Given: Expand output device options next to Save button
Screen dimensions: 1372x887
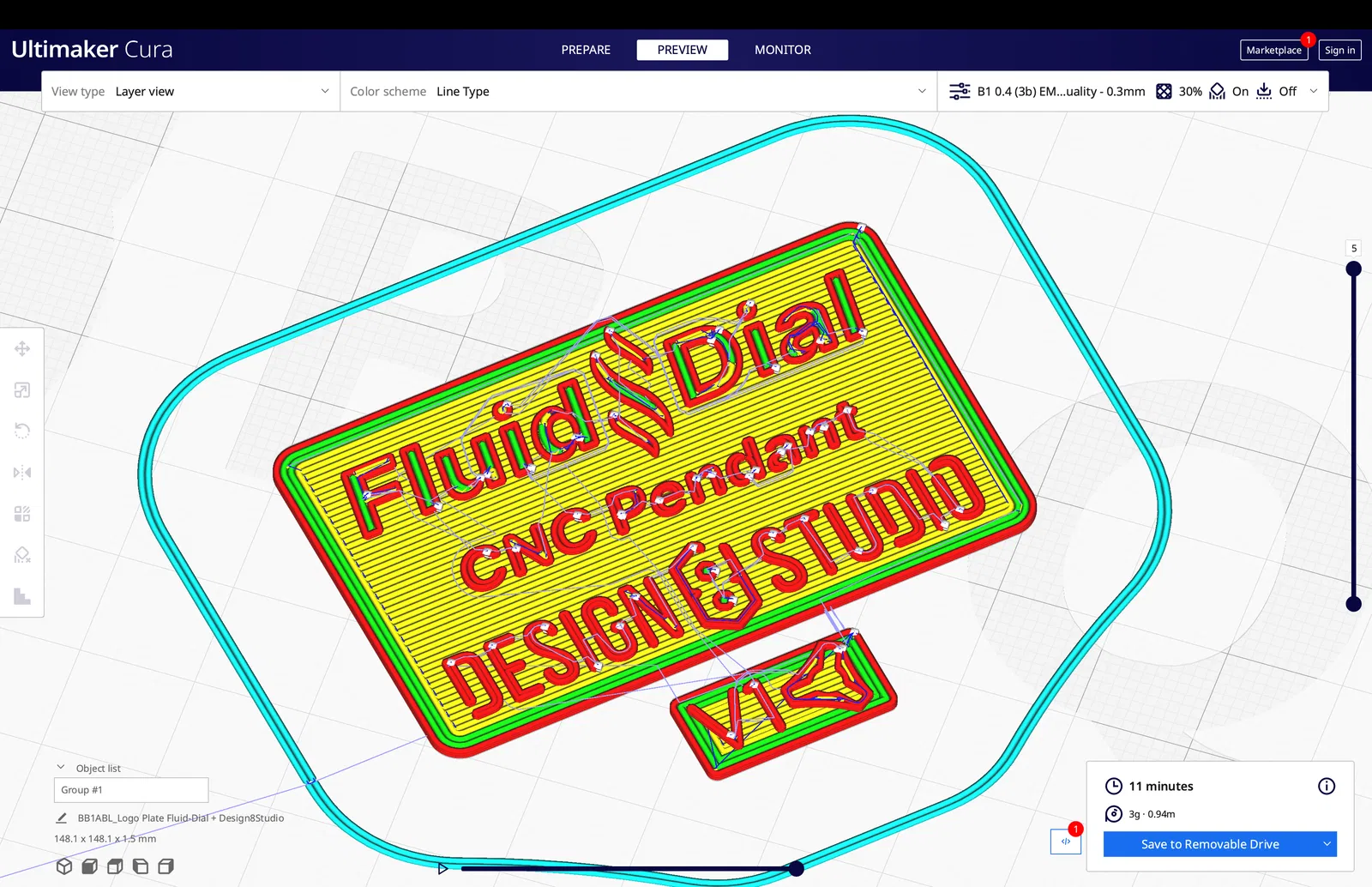Looking at the screenshot, I should click(x=1327, y=844).
